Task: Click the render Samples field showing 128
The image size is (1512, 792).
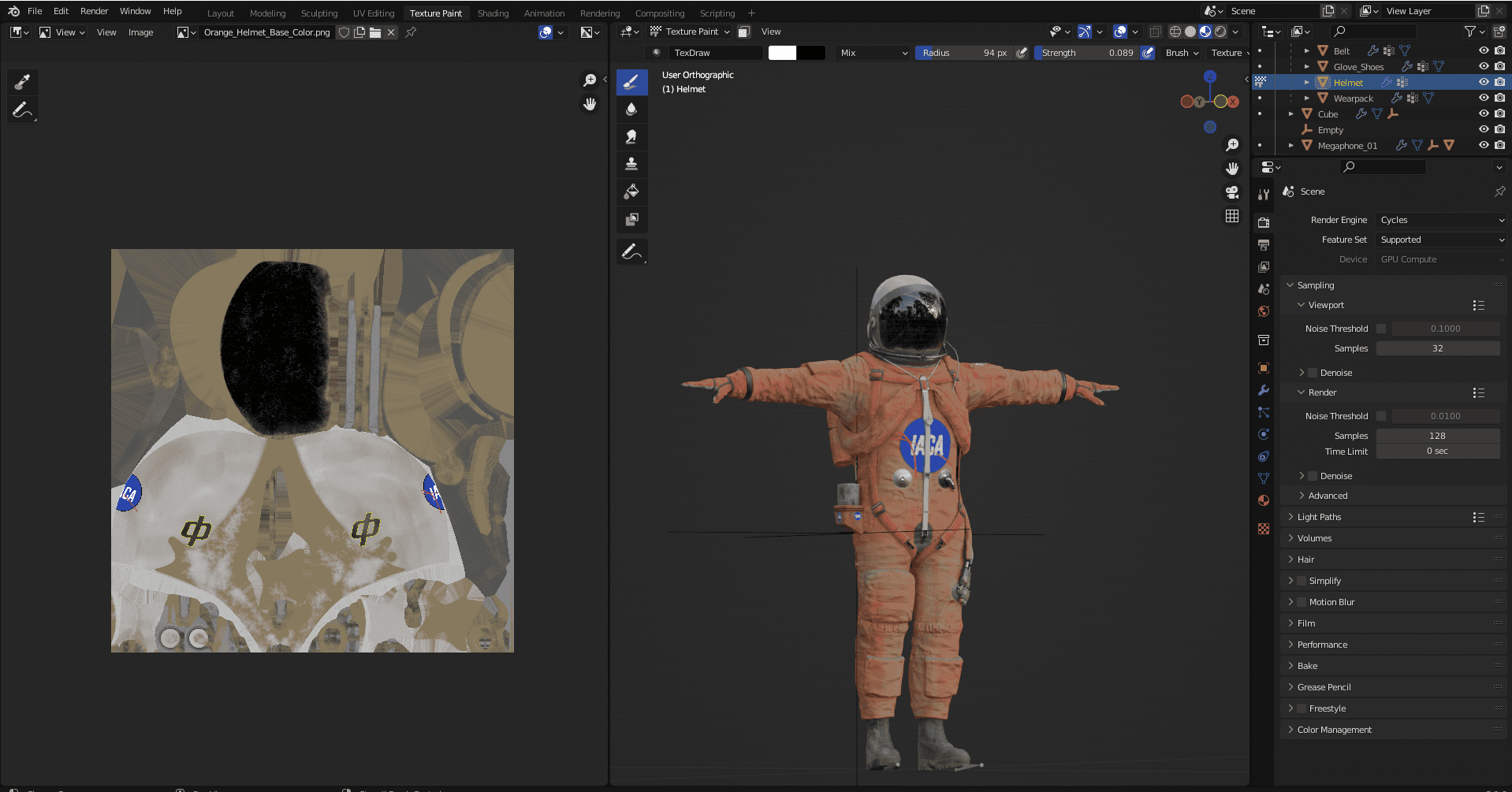Action: click(1438, 436)
